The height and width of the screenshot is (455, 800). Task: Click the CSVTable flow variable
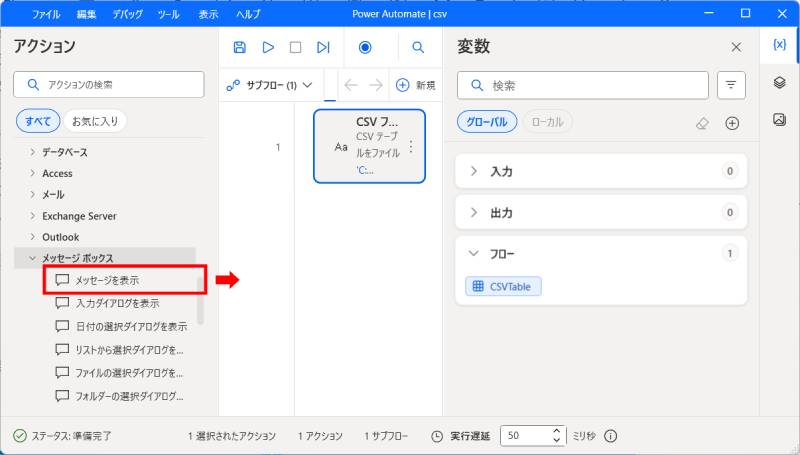[504, 287]
